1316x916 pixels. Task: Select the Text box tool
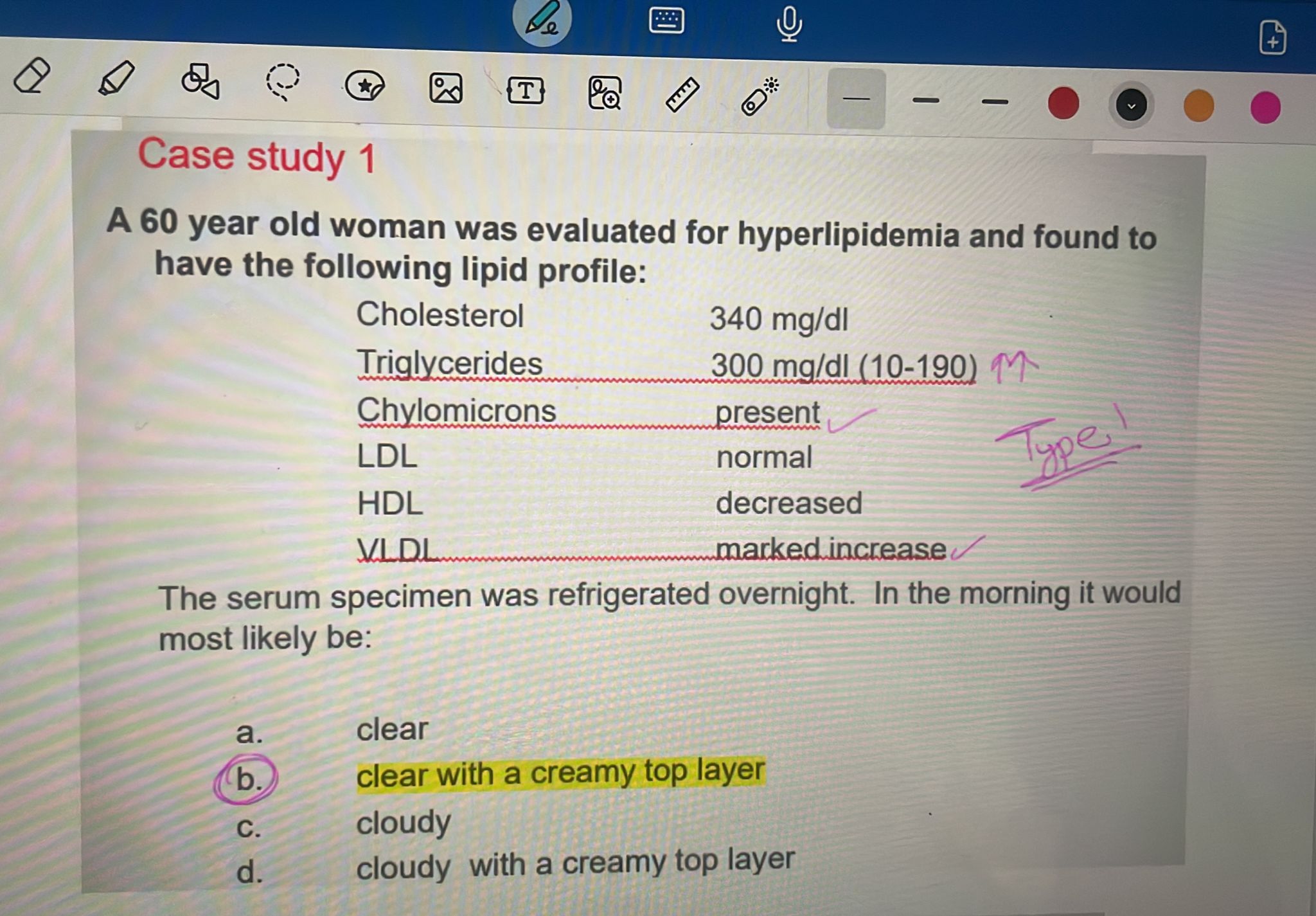[x=526, y=91]
